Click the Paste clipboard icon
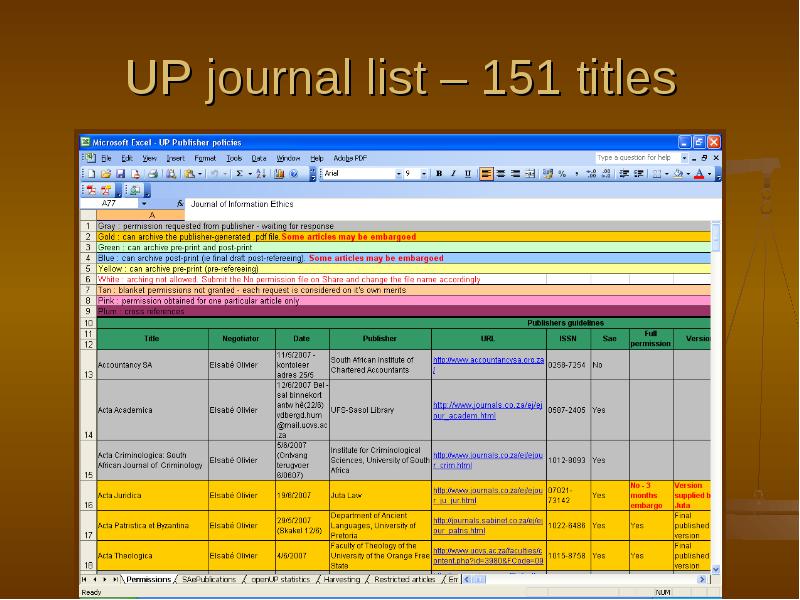 (190, 174)
